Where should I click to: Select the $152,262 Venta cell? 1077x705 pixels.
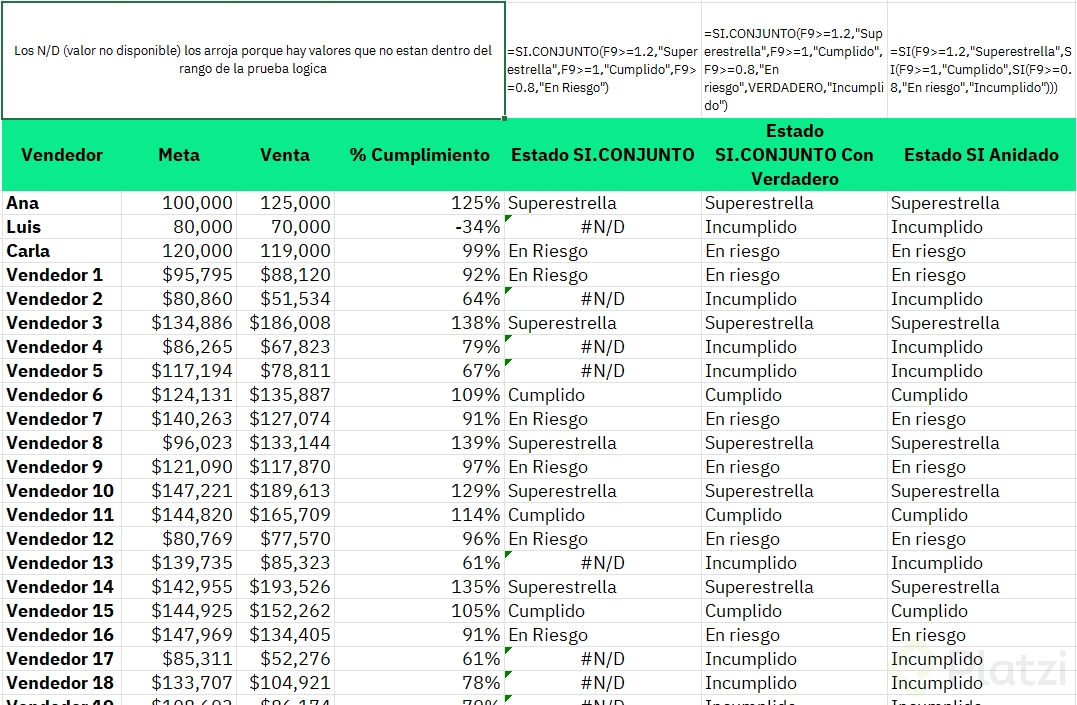(x=285, y=612)
